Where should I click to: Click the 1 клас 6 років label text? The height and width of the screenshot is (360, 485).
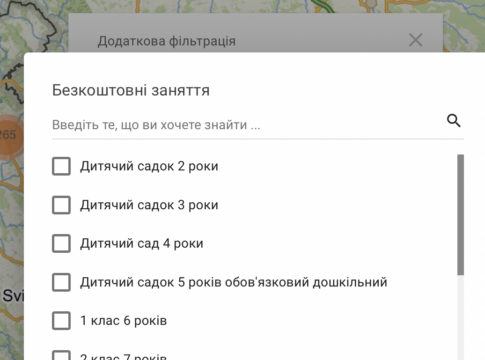[124, 321]
